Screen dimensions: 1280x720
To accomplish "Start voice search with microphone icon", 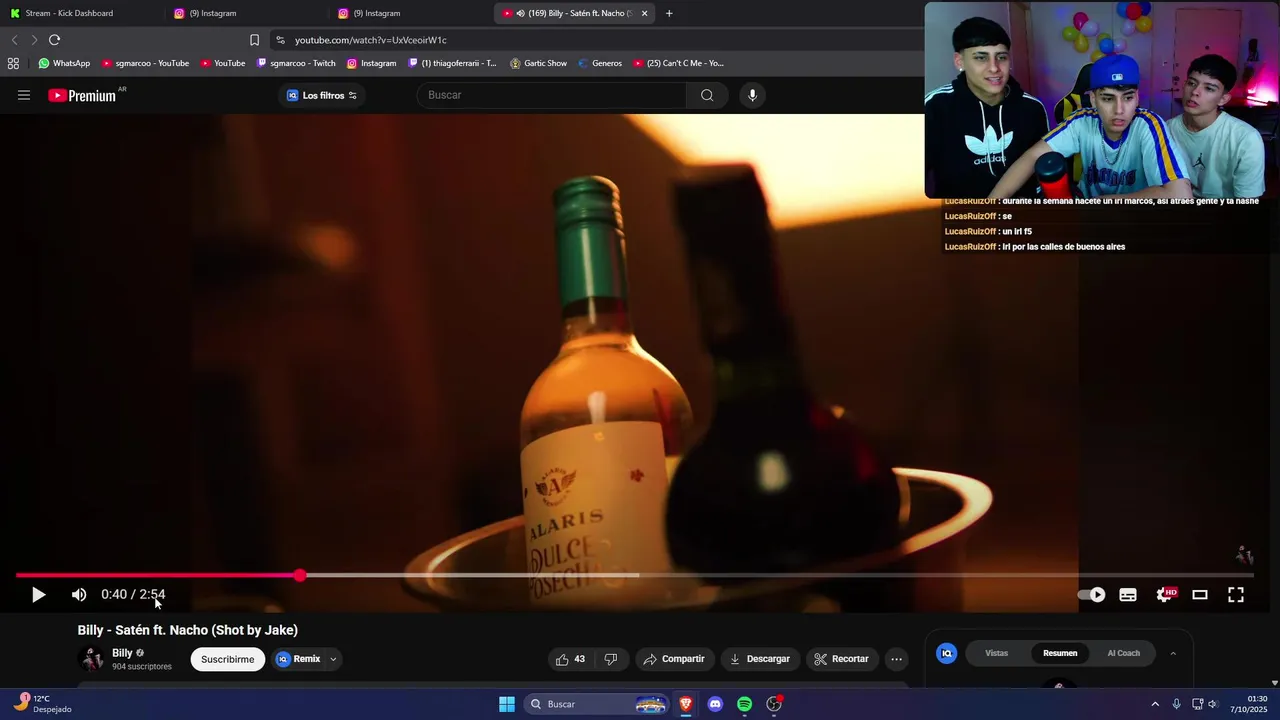I will pos(752,95).
